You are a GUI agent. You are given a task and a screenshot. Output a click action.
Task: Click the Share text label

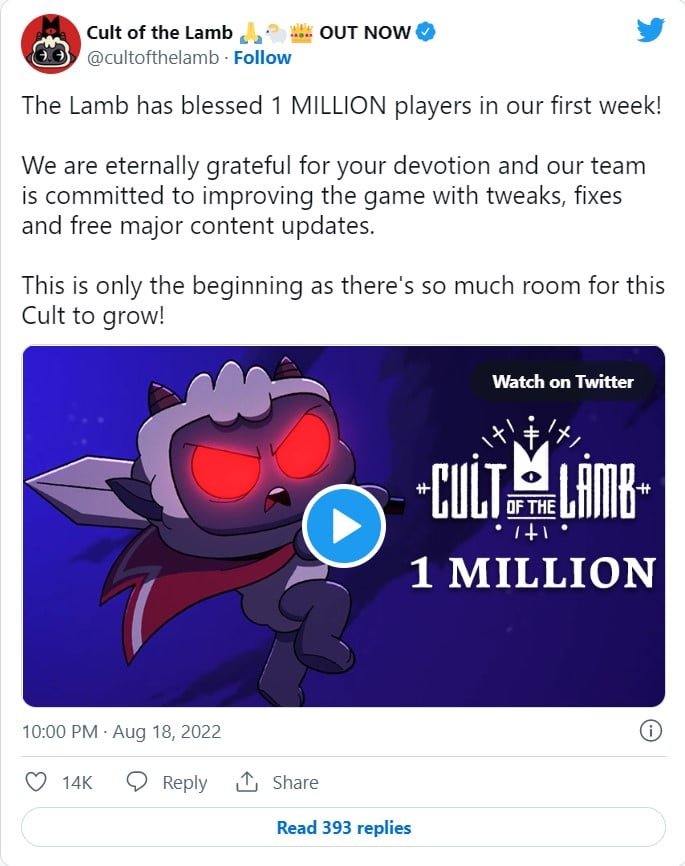[295, 782]
